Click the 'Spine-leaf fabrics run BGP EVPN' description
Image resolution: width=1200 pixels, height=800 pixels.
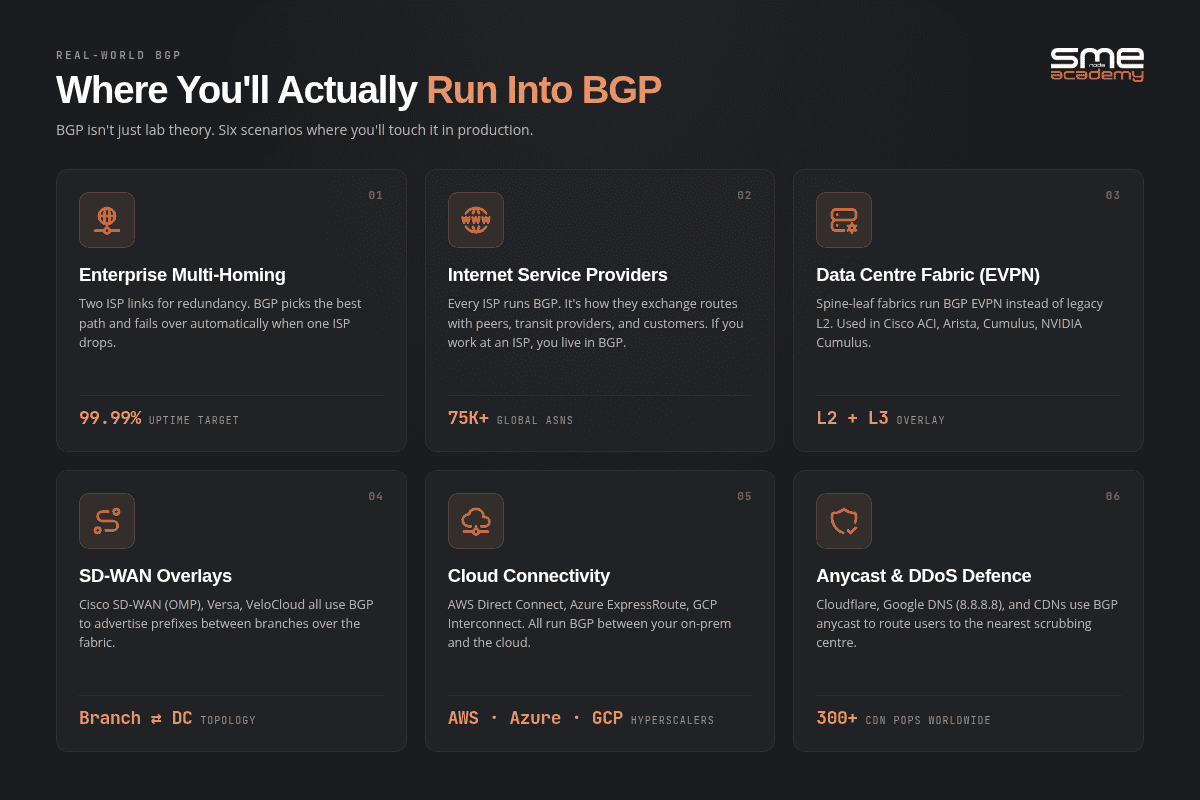(960, 323)
